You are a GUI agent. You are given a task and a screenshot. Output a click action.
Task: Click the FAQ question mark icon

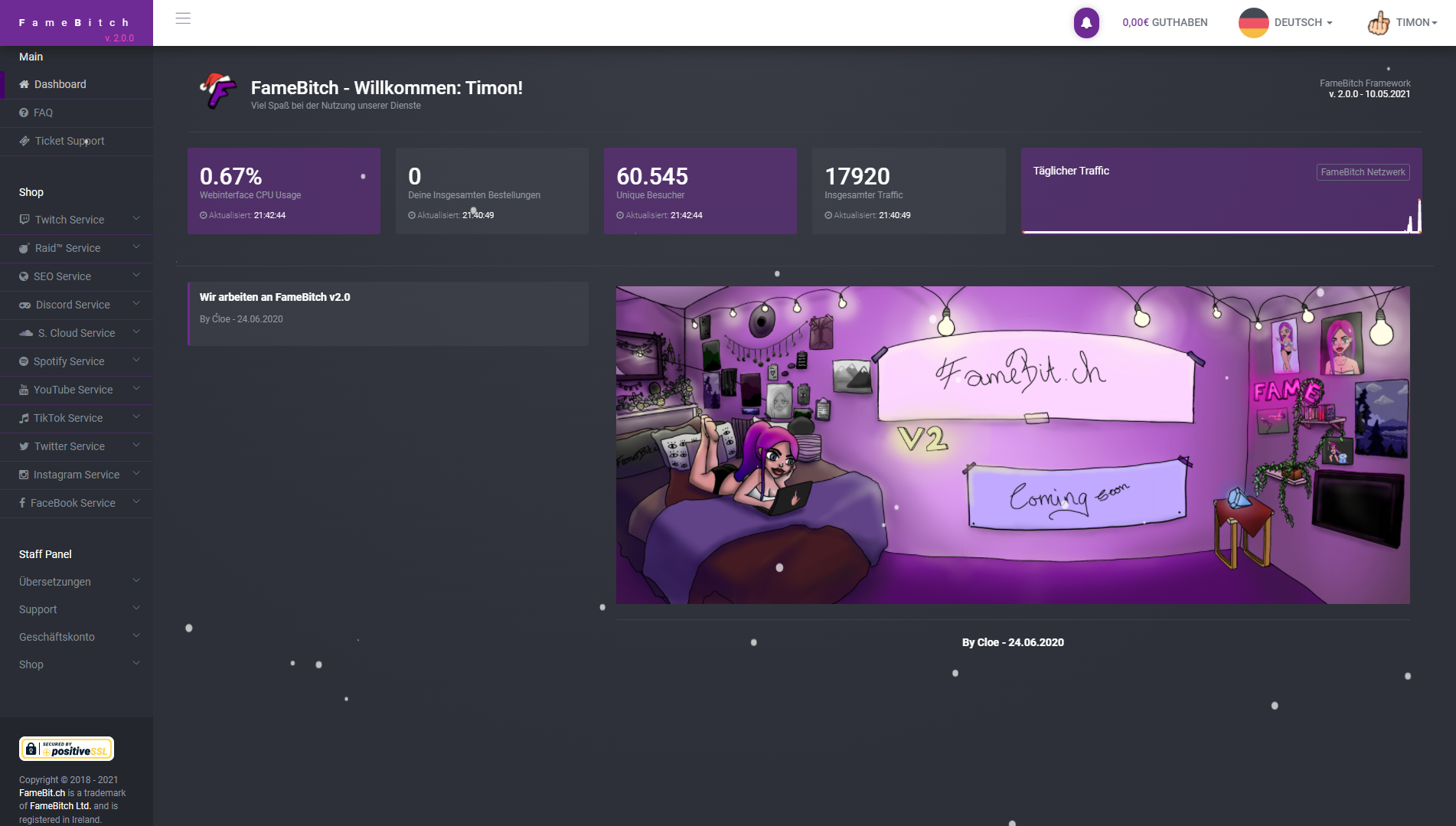click(24, 113)
